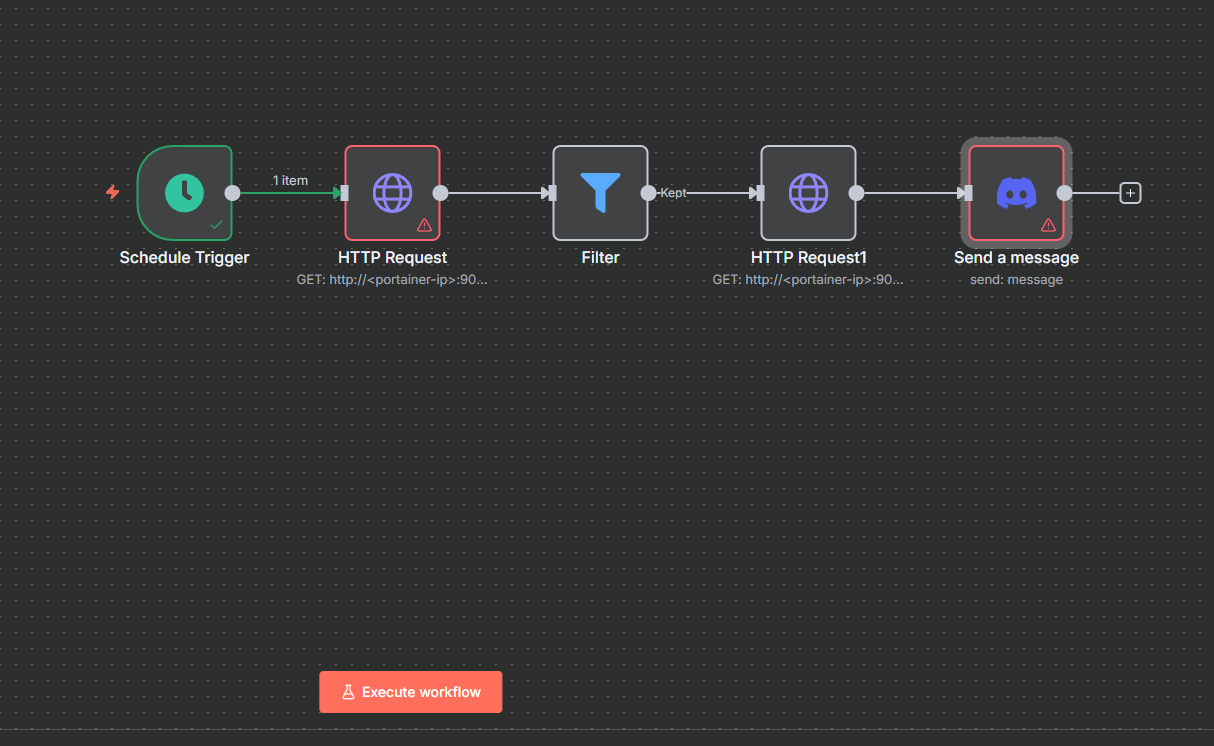Click the "send: message" subtitle text

1016,280
